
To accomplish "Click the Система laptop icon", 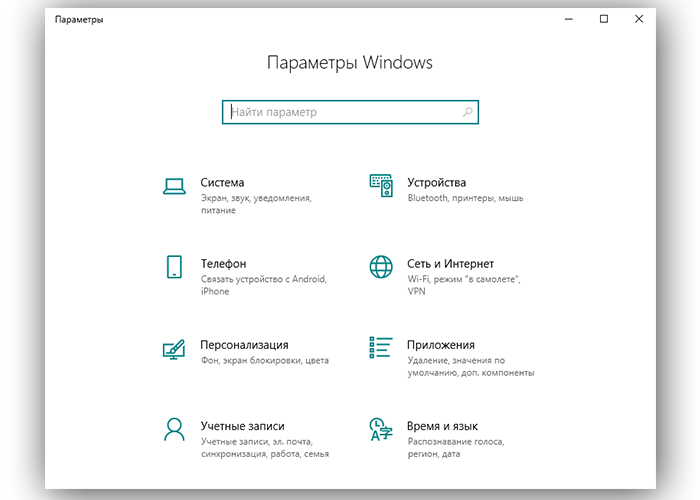I will tap(174, 187).
